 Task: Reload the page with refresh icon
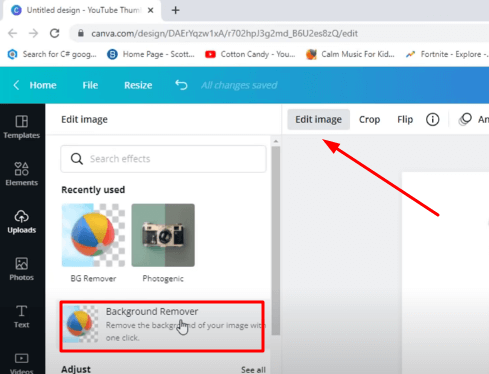(55, 33)
